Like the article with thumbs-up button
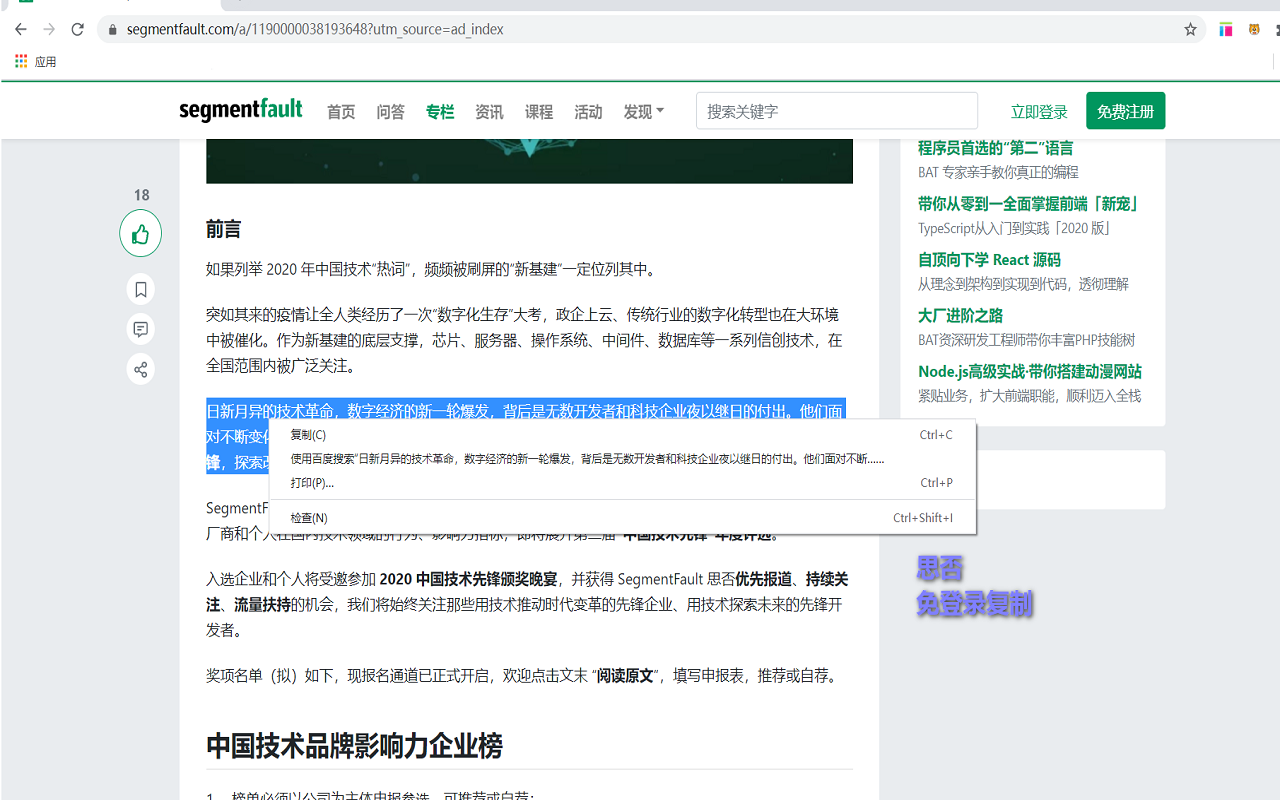Viewport: 1280px width, 800px height. [x=141, y=234]
